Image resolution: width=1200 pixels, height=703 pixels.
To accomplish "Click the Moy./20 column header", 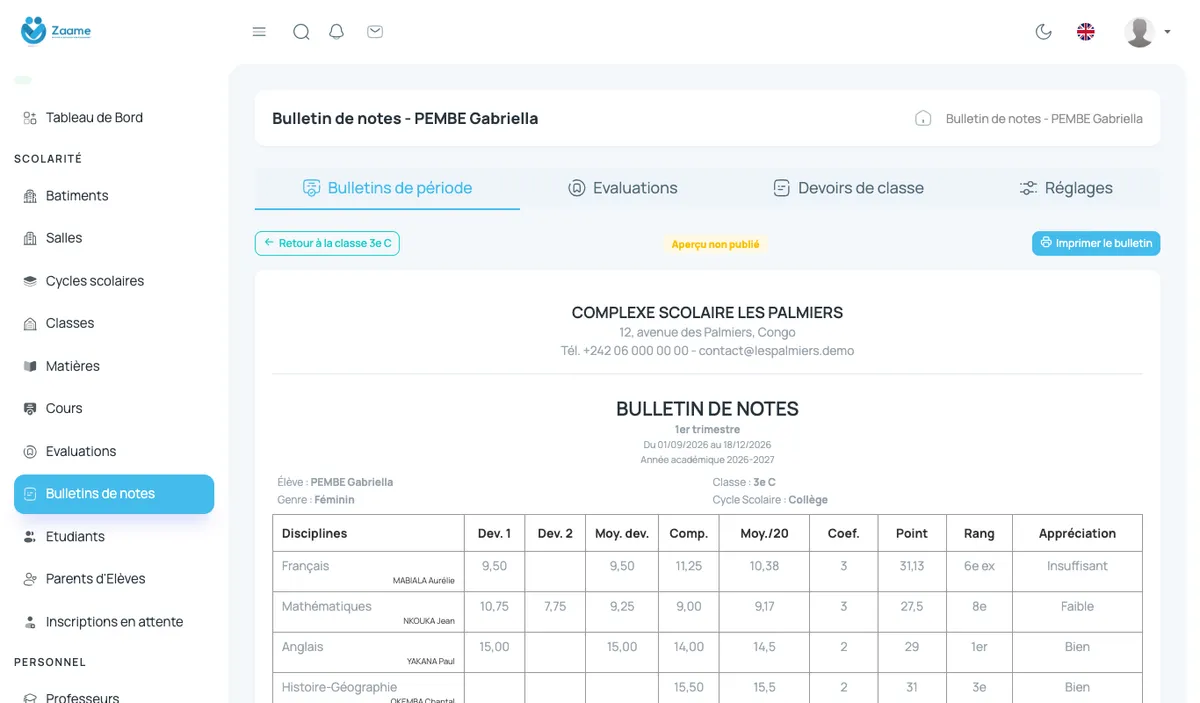I will pyautogui.click(x=764, y=533).
